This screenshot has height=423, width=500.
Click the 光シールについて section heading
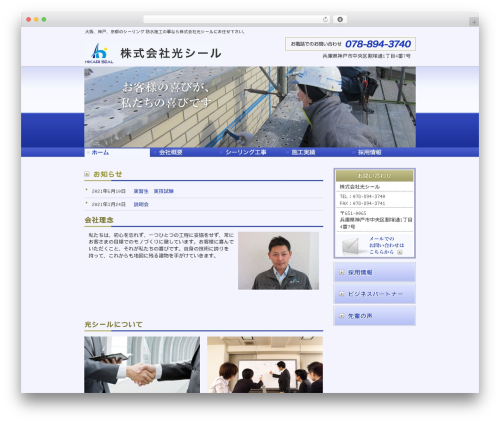113,324
